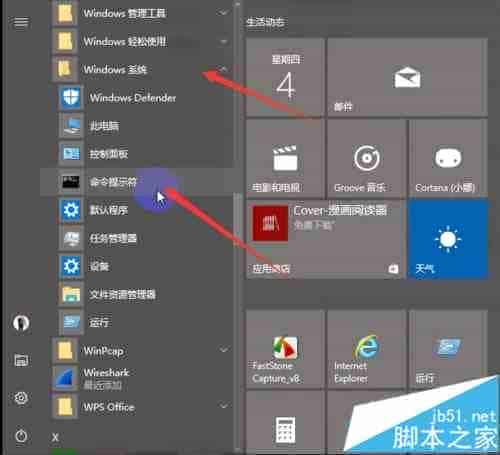Click the '任务管理器' text
Screen dimensions: 500x455
(x=113, y=238)
